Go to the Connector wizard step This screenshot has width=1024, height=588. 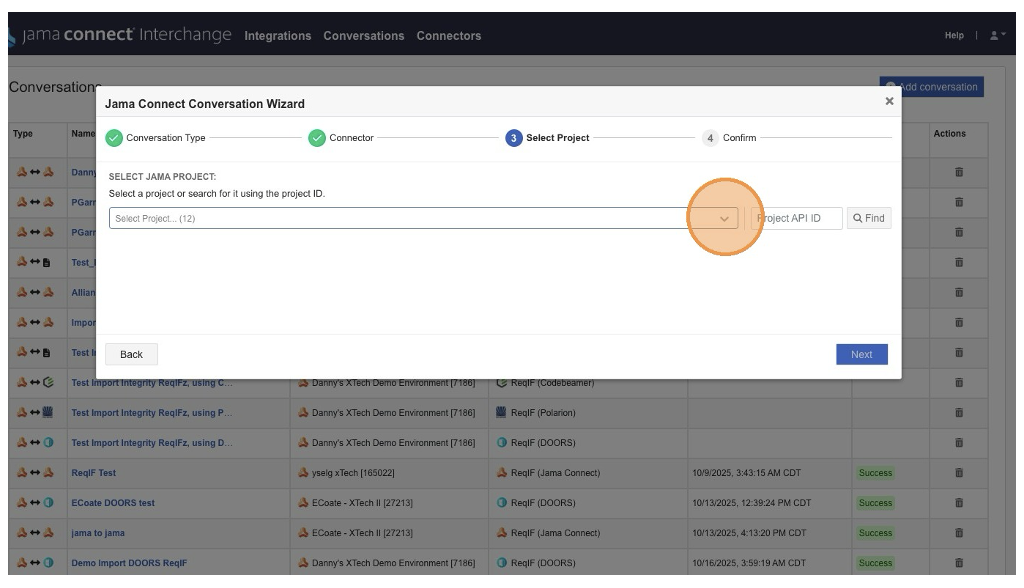[341, 138]
